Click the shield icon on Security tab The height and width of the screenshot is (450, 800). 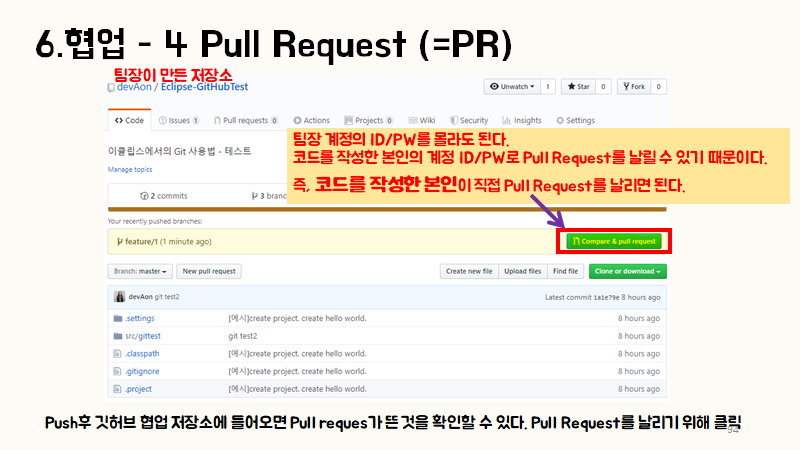454,120
